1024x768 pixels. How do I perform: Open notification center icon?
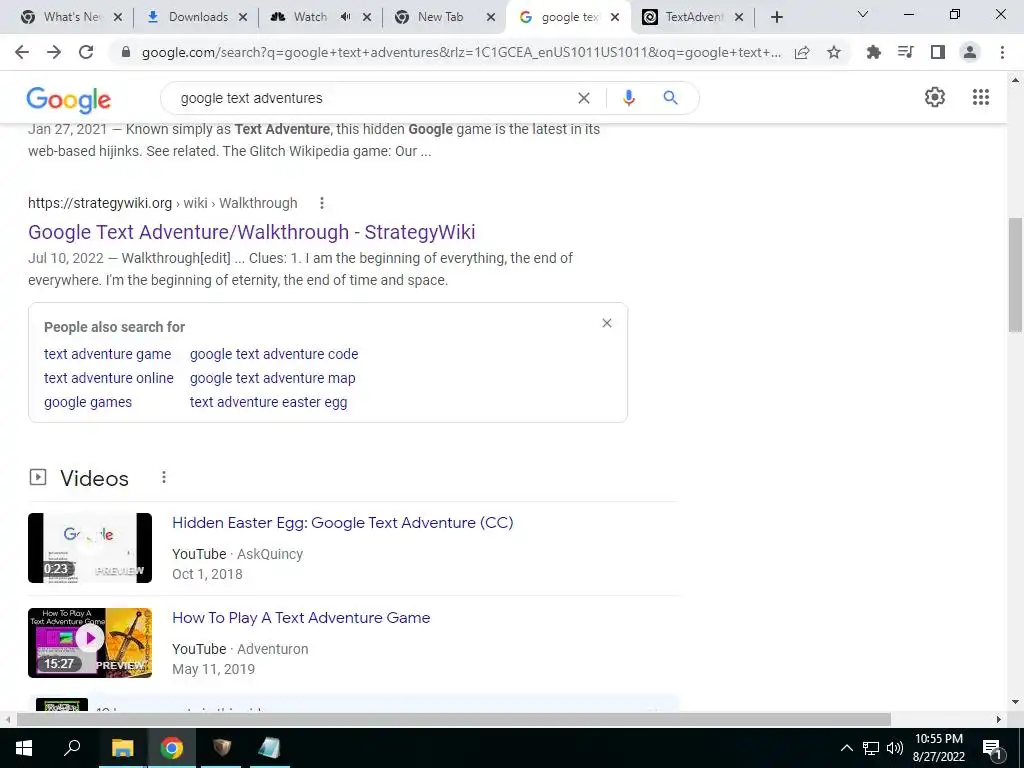click(992, 748)
